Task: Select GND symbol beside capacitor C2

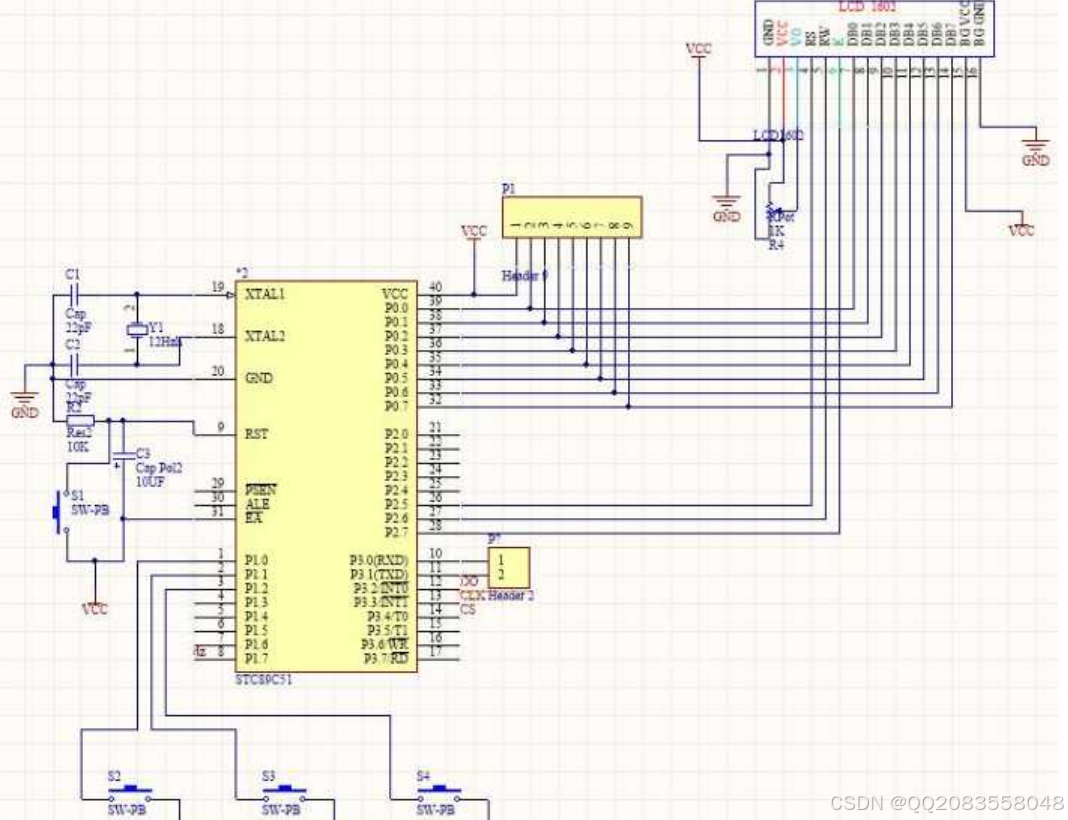Action: tap(25, 403)
